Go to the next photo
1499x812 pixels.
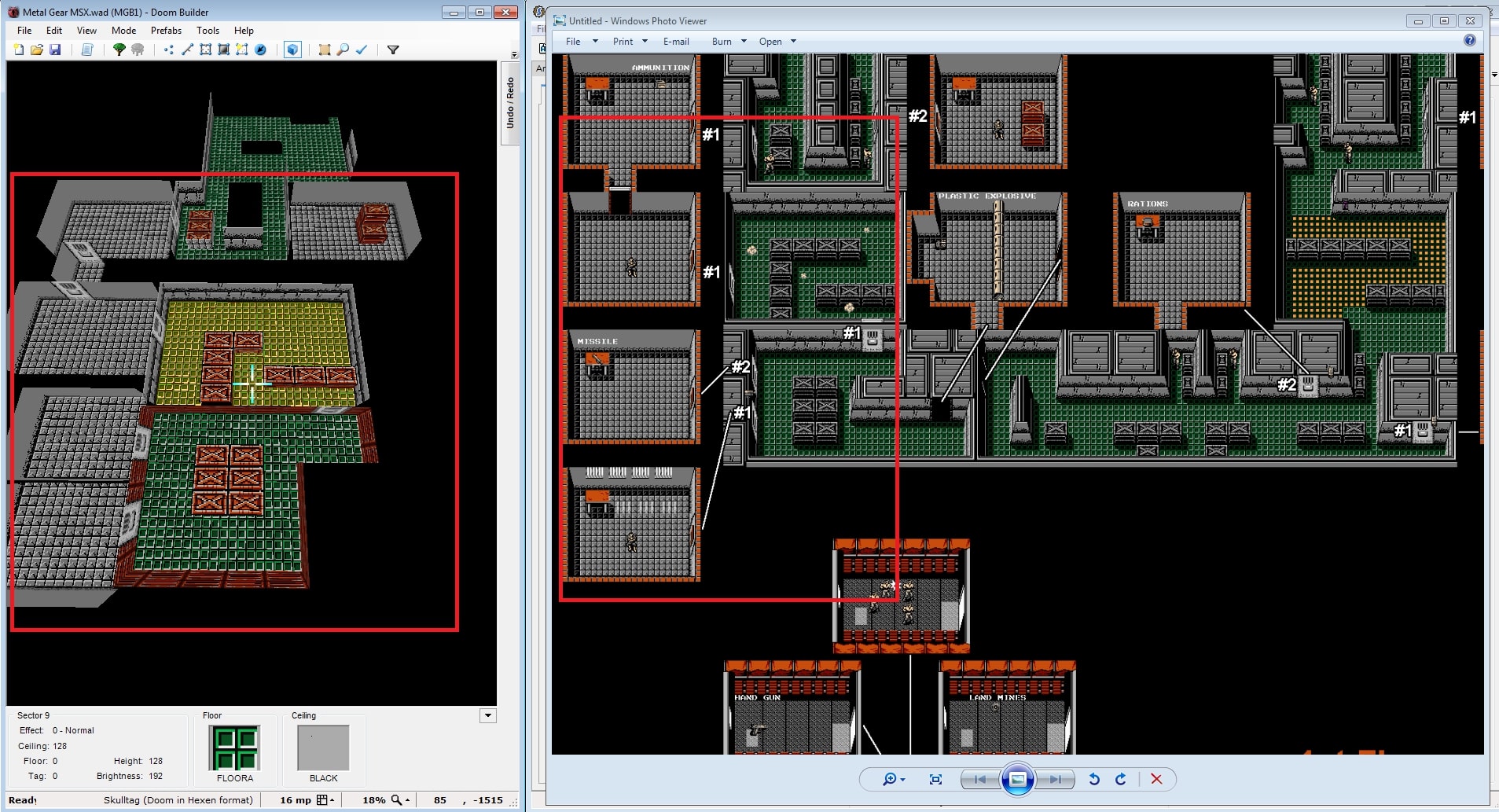(1055, 779)
